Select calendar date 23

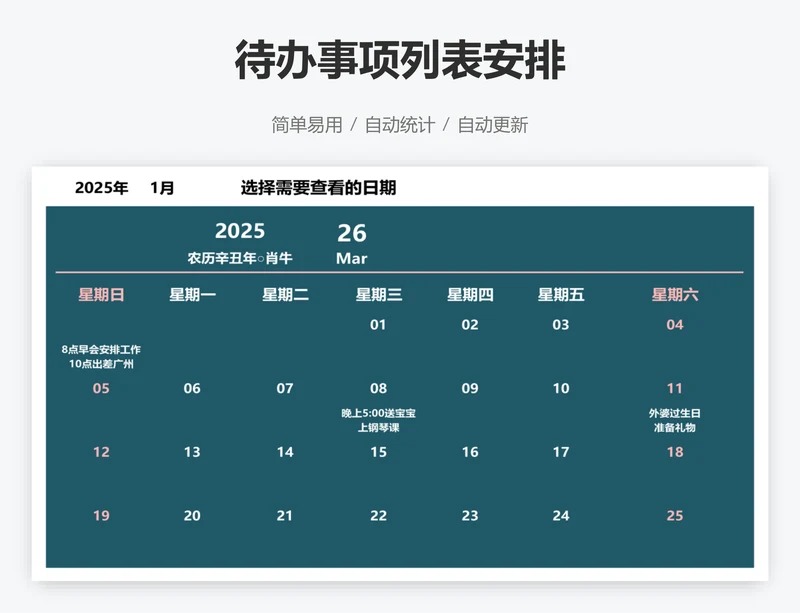[x=470, y=516]
